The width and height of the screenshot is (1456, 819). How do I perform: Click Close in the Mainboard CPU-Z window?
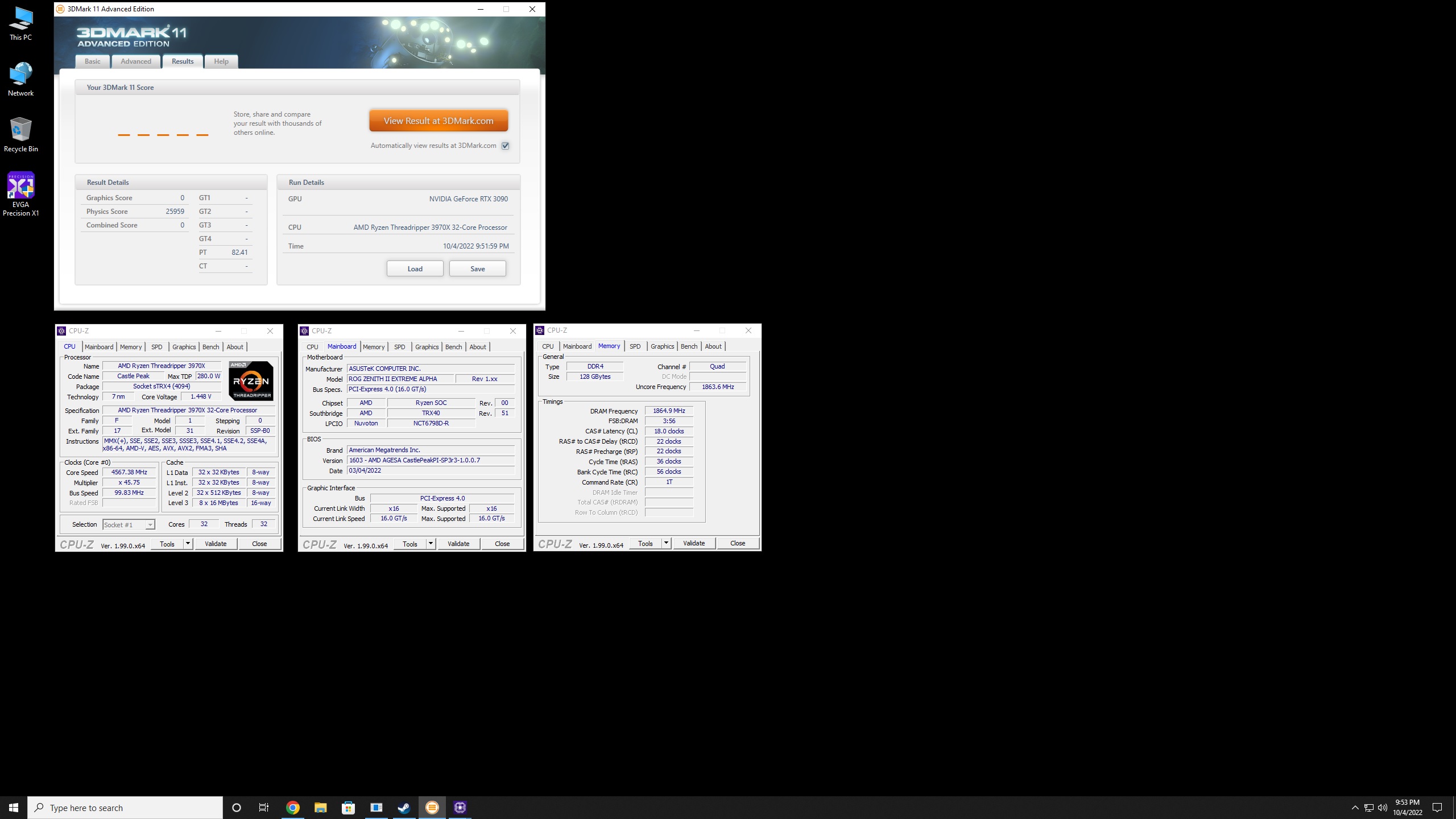[x=502, y=544]
